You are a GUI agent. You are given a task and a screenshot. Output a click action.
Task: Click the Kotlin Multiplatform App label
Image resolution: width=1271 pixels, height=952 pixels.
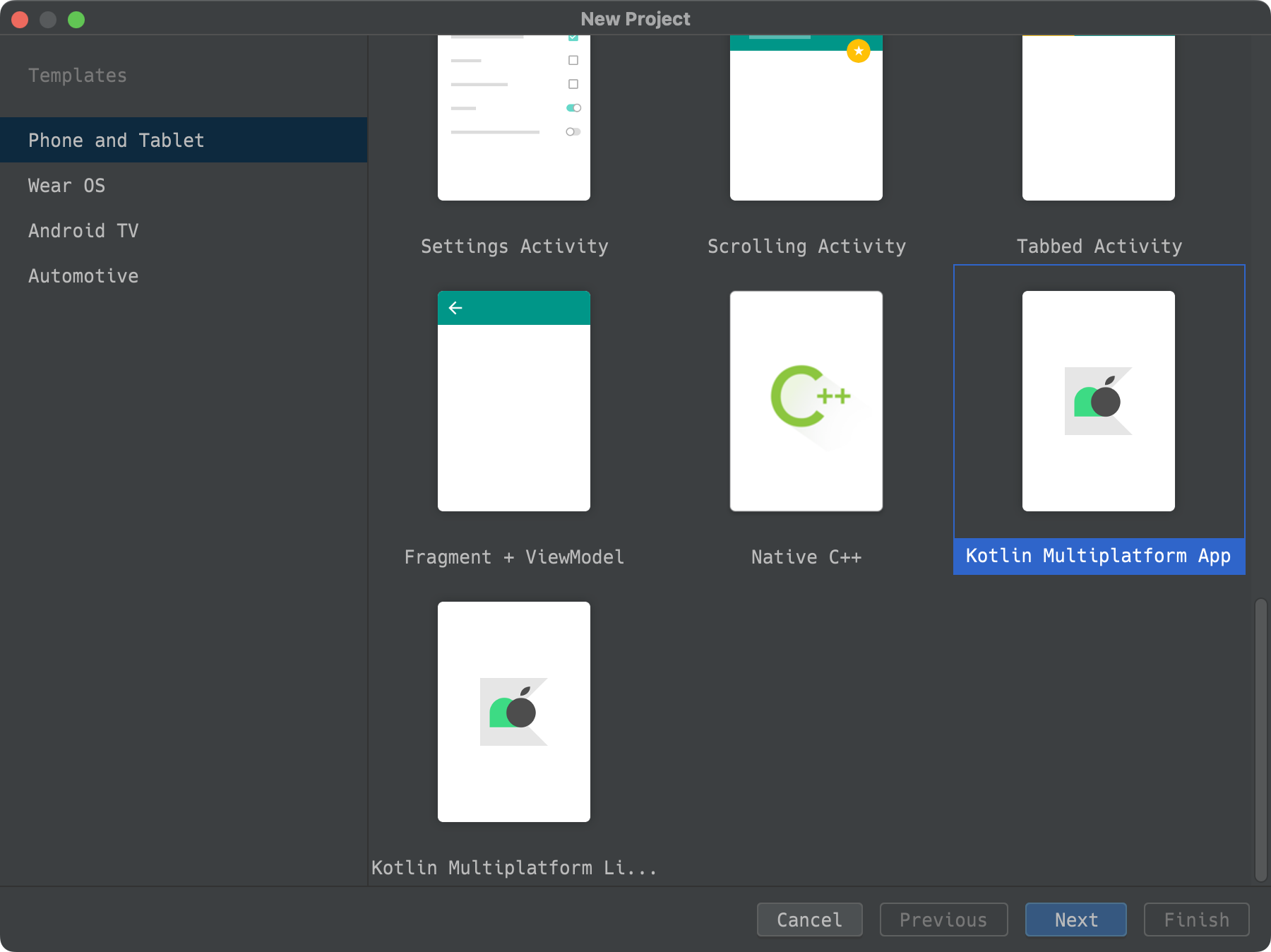[1099, 556]
